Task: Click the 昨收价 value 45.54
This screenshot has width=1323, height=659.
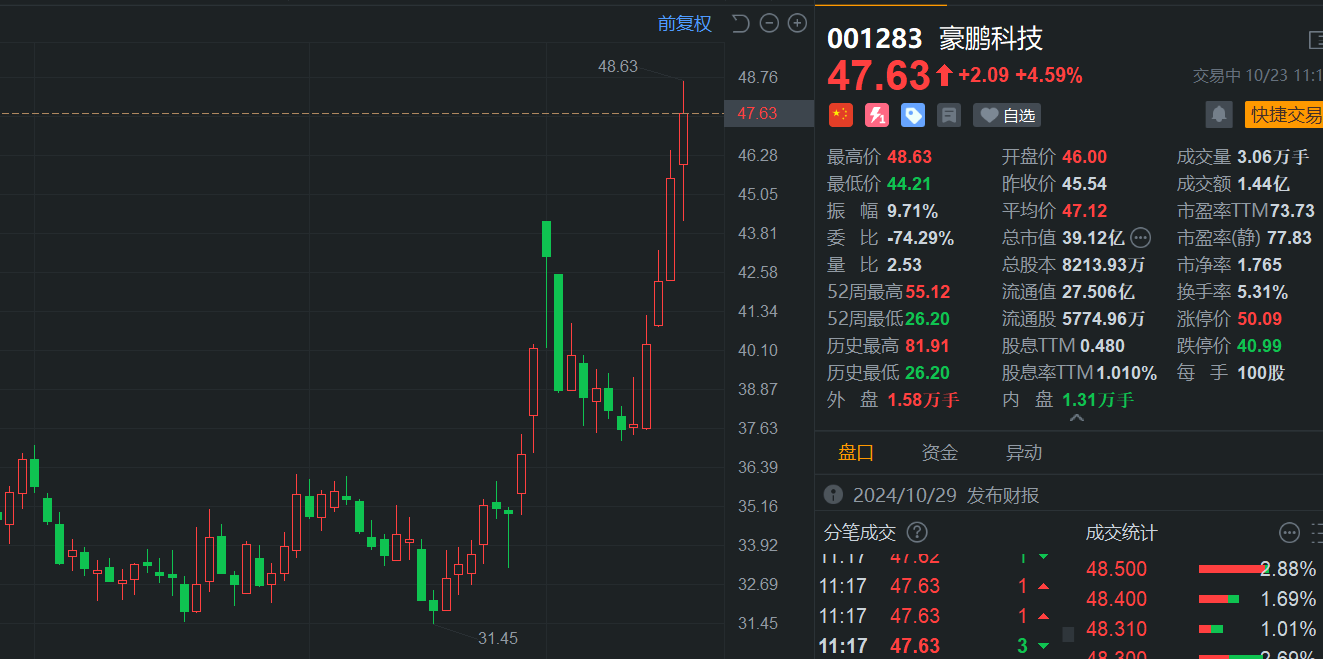Action: point(1085,184)
